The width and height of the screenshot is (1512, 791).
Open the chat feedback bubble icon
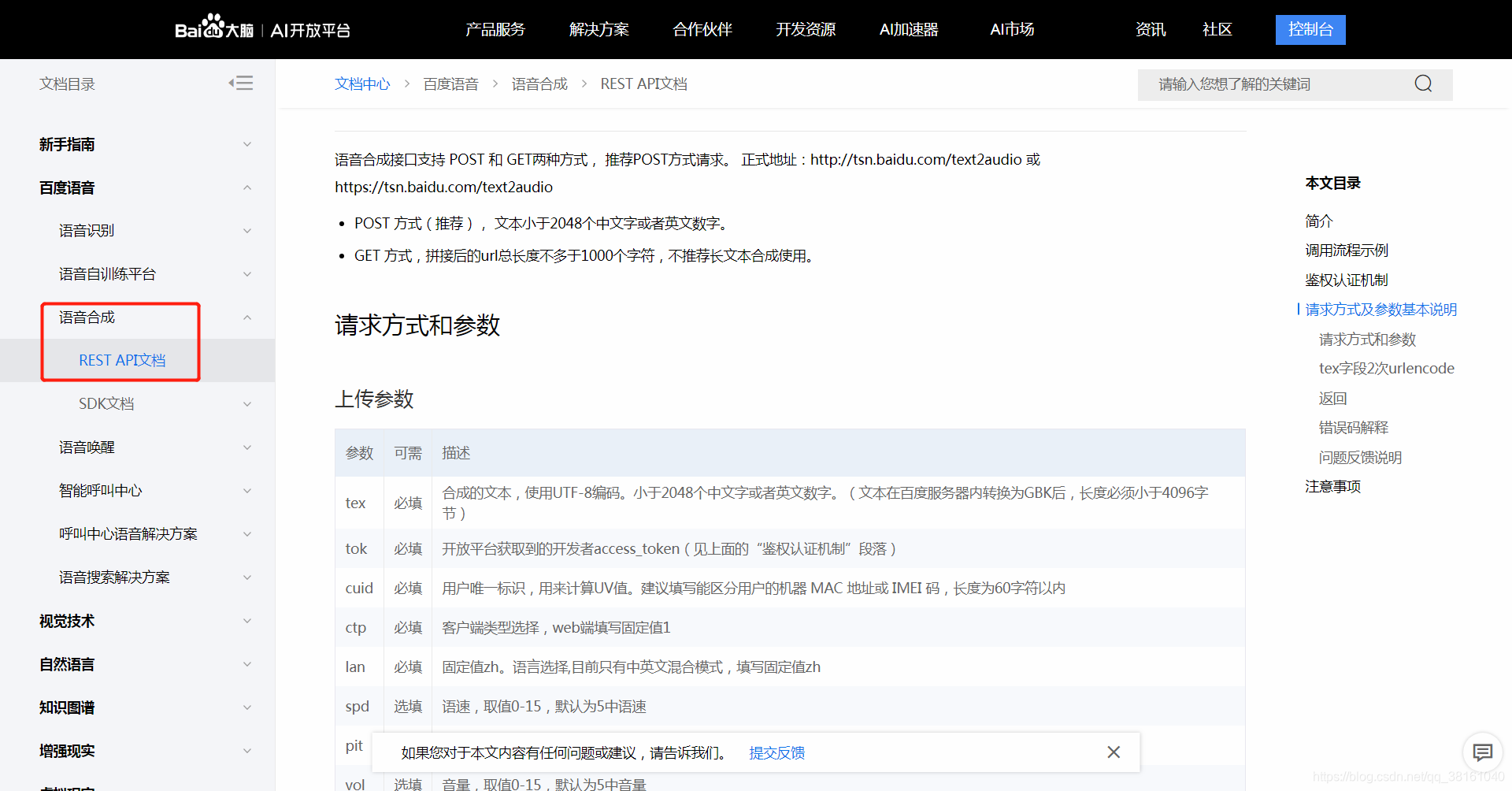1483,752
